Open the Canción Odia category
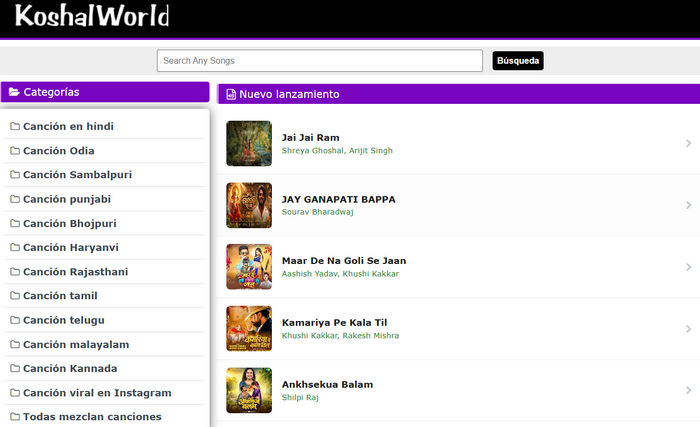This screenshot has height=427, width=700. (x=58, y=151)
